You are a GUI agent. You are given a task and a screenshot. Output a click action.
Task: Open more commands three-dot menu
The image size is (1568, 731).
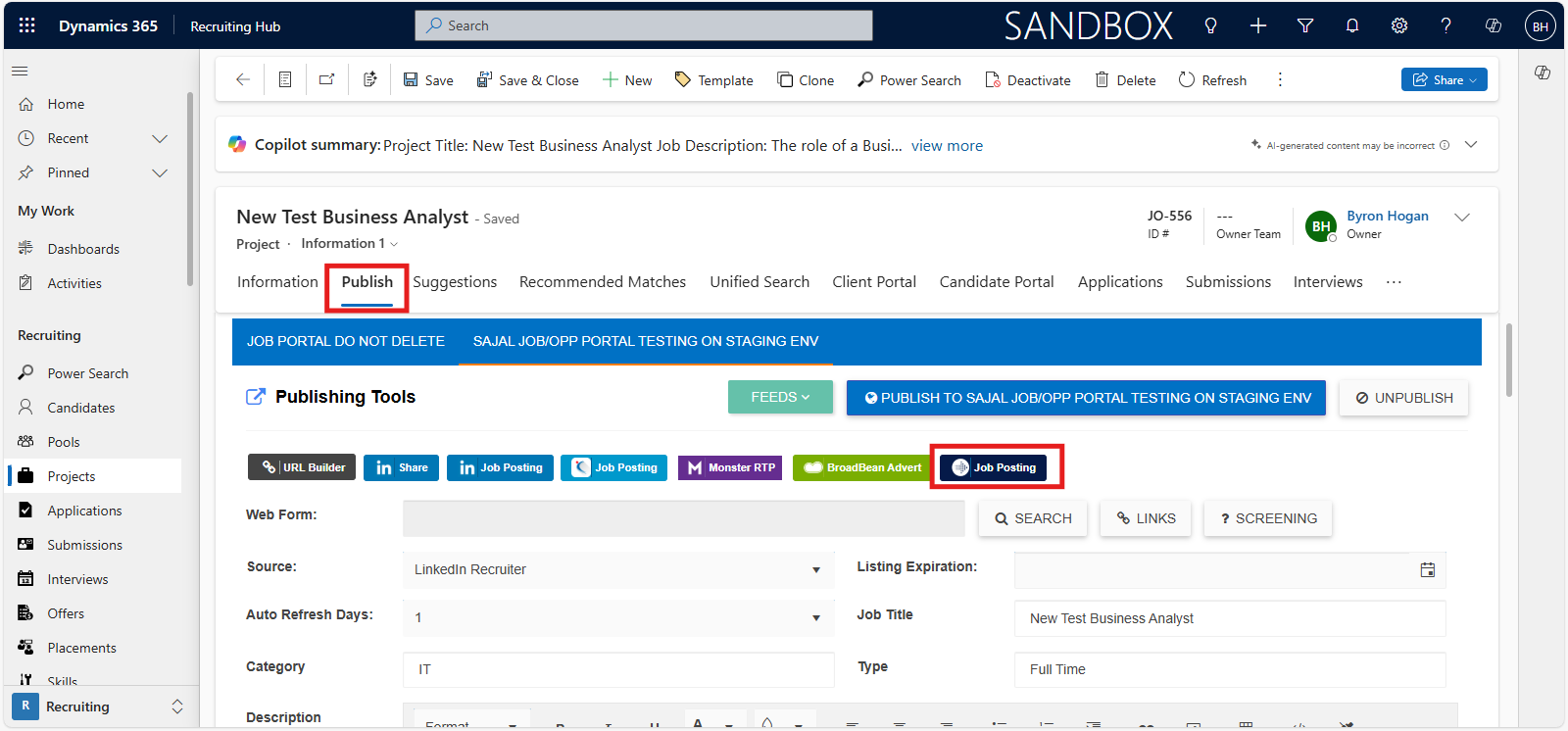coord(1280,79)
